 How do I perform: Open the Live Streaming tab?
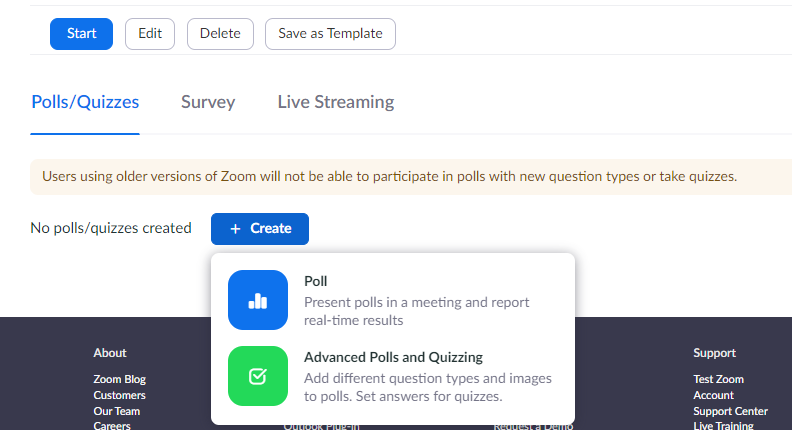[335, 102]
